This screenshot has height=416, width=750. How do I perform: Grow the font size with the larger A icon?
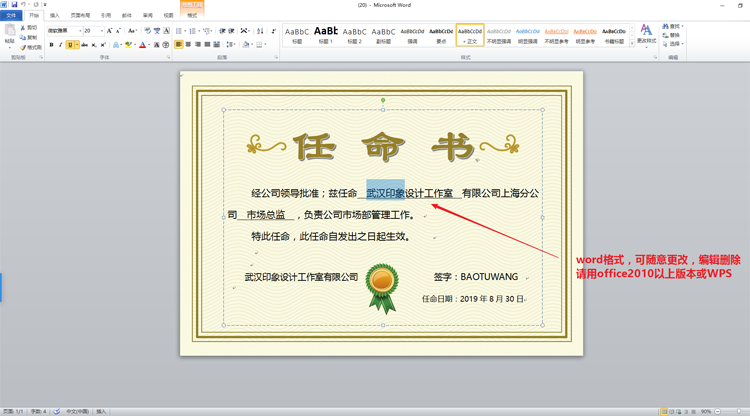pos(109,31)
